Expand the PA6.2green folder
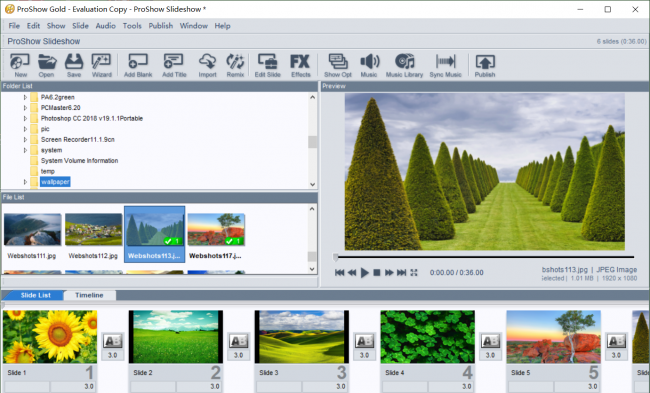This screenshot has width=650, height=393. (25, 97)
